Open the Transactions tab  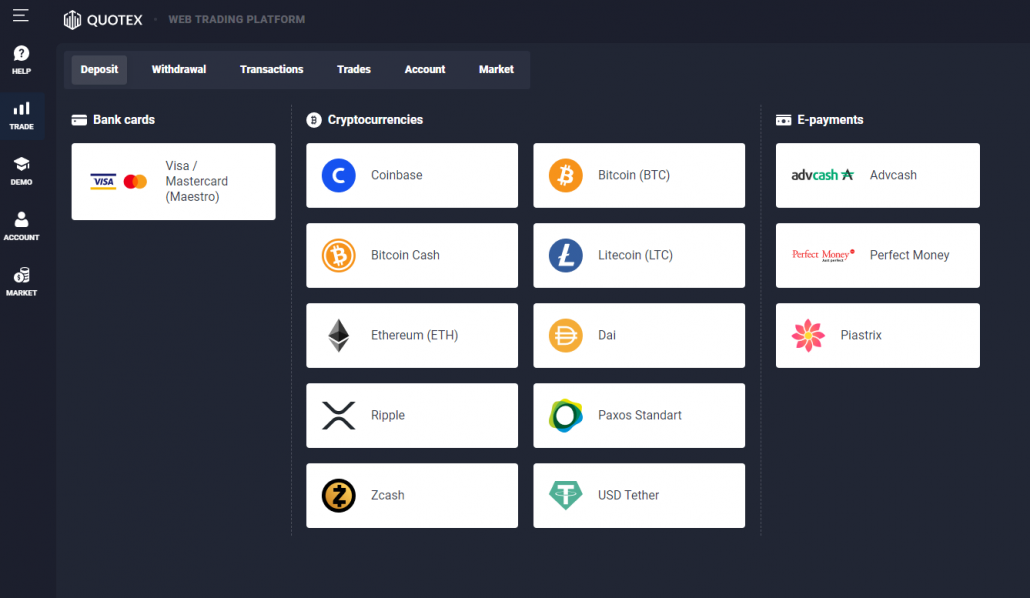click(271, 70)
